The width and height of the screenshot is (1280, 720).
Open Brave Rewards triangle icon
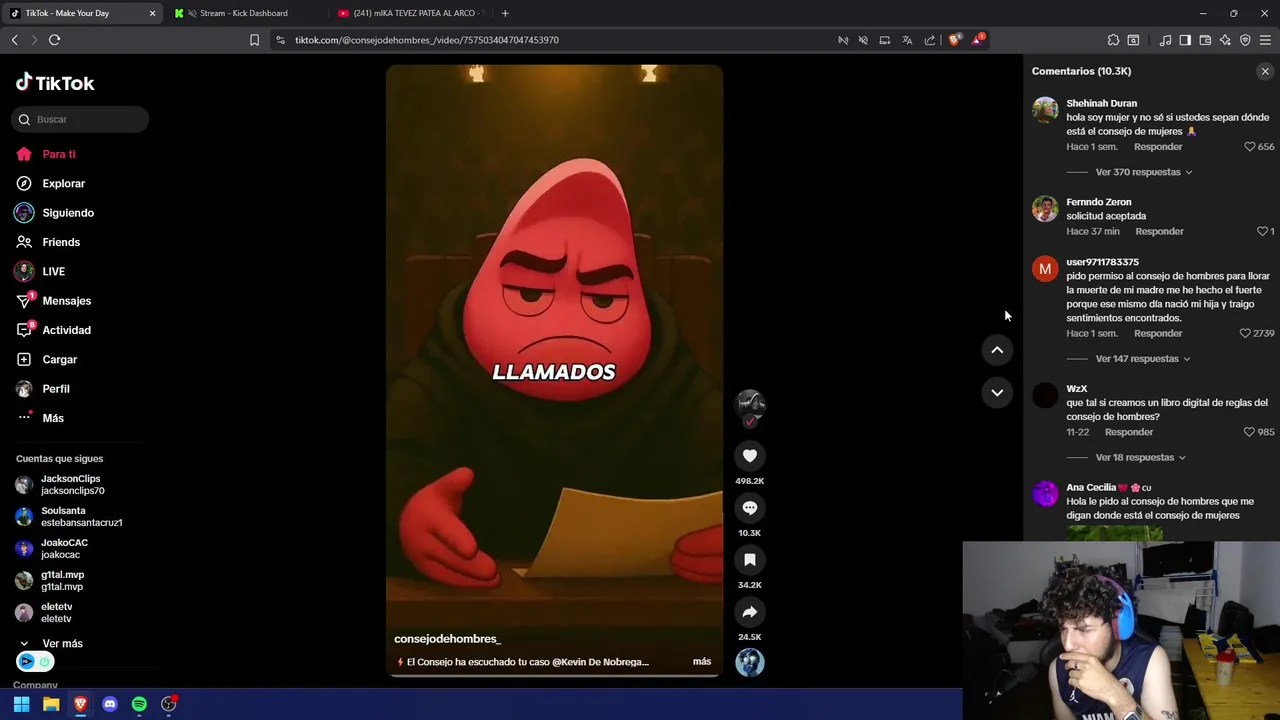point(978,40)
